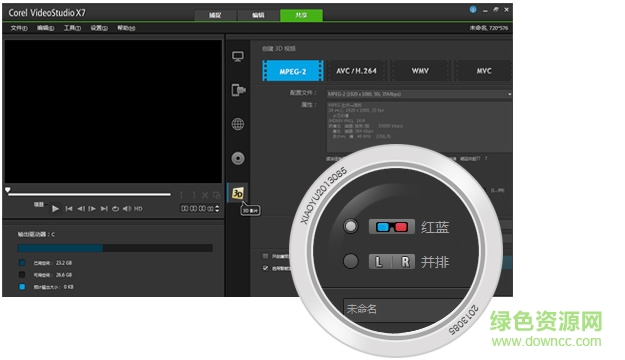Adjust the timecode stepper arrows
Image resolution: width=625 pixels, height=360 pixels.
217,209
